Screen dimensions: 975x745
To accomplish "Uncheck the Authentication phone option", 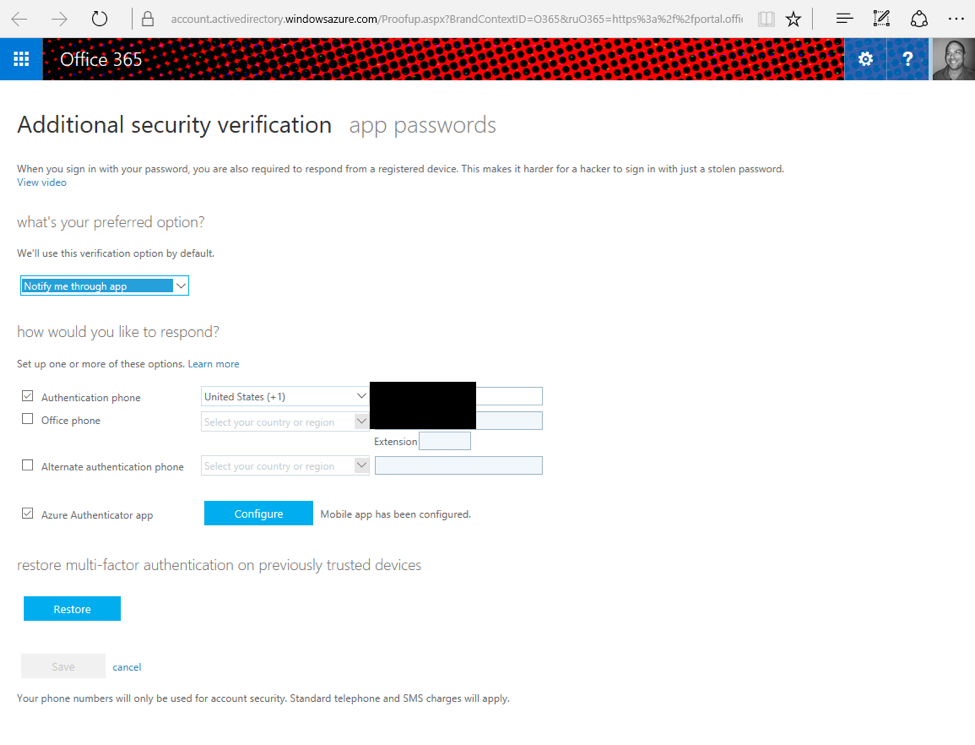I will pos(28,395).
